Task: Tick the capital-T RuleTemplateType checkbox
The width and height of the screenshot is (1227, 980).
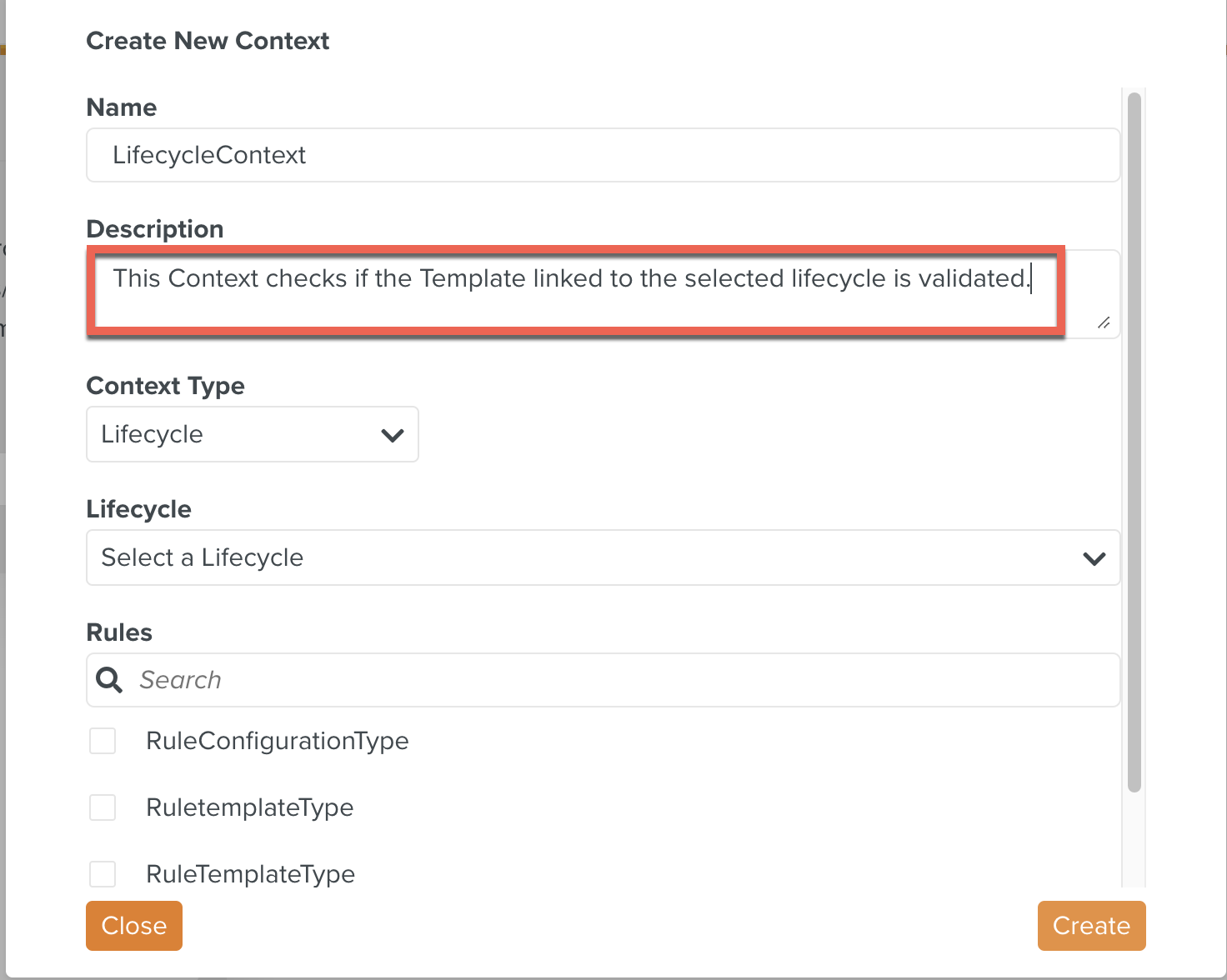Action: 103,874
